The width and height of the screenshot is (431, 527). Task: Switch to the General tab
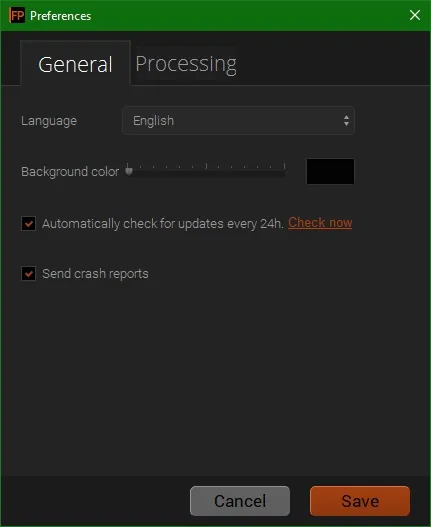click(x=75, y=64)
